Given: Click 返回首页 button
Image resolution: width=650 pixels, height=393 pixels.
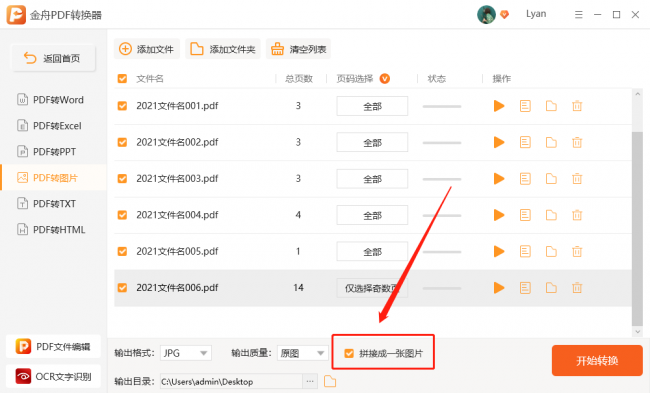Looking at the screenshot, I should (53, 58).
